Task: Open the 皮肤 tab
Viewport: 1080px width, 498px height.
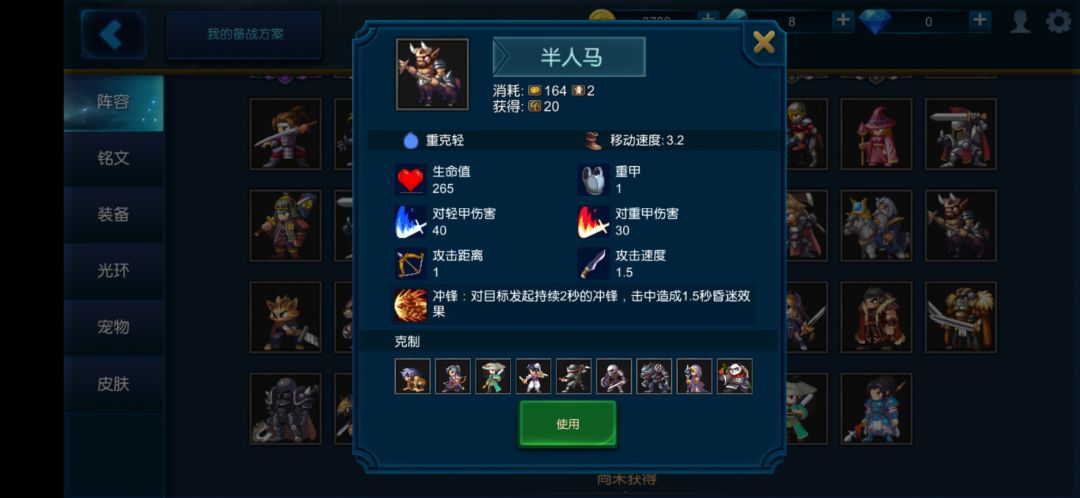Action: point(114,384)
